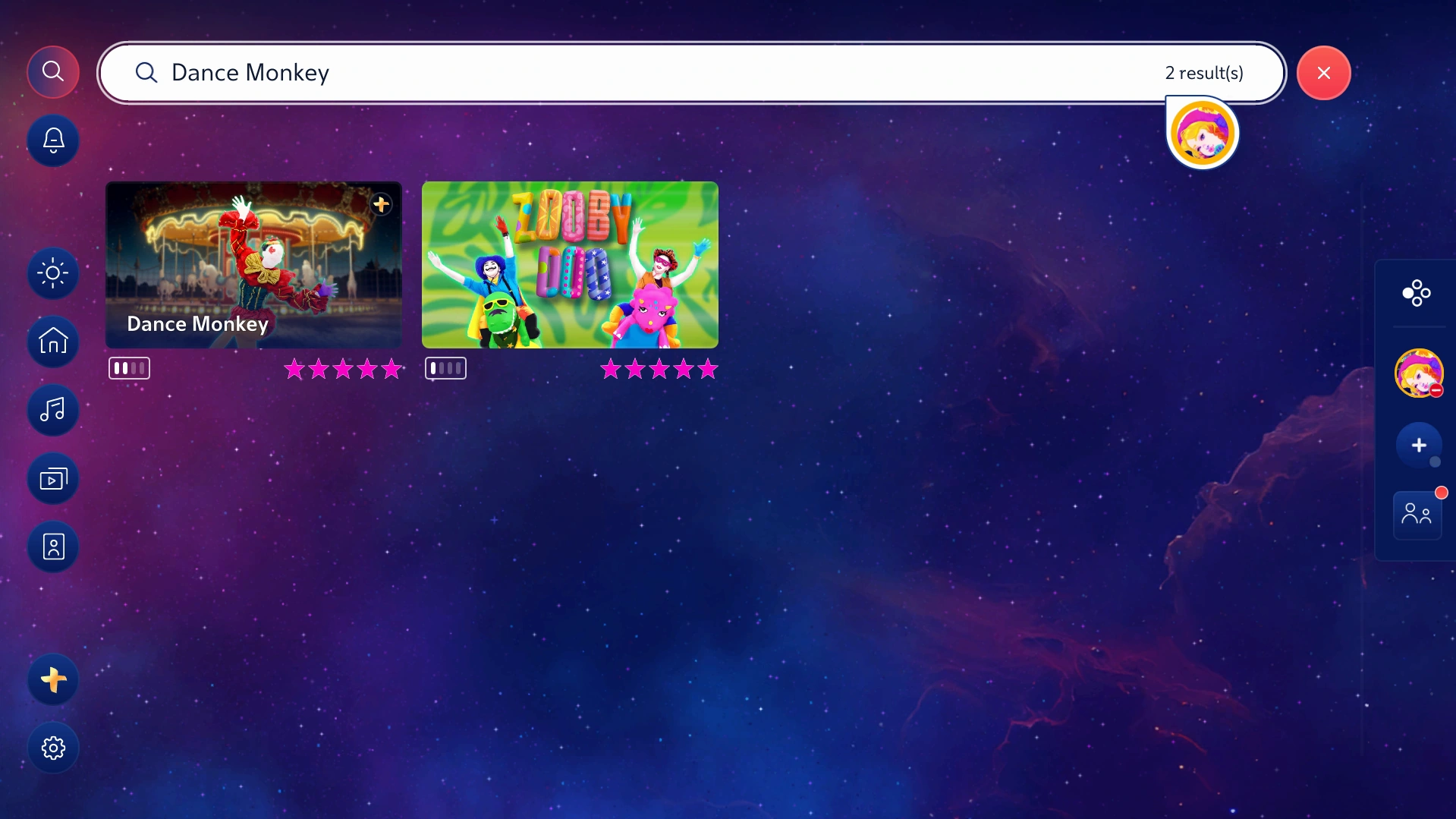Open the Settings menu
The width and height of the screenshot is (1456, 819).
click(x=52, y=747)
